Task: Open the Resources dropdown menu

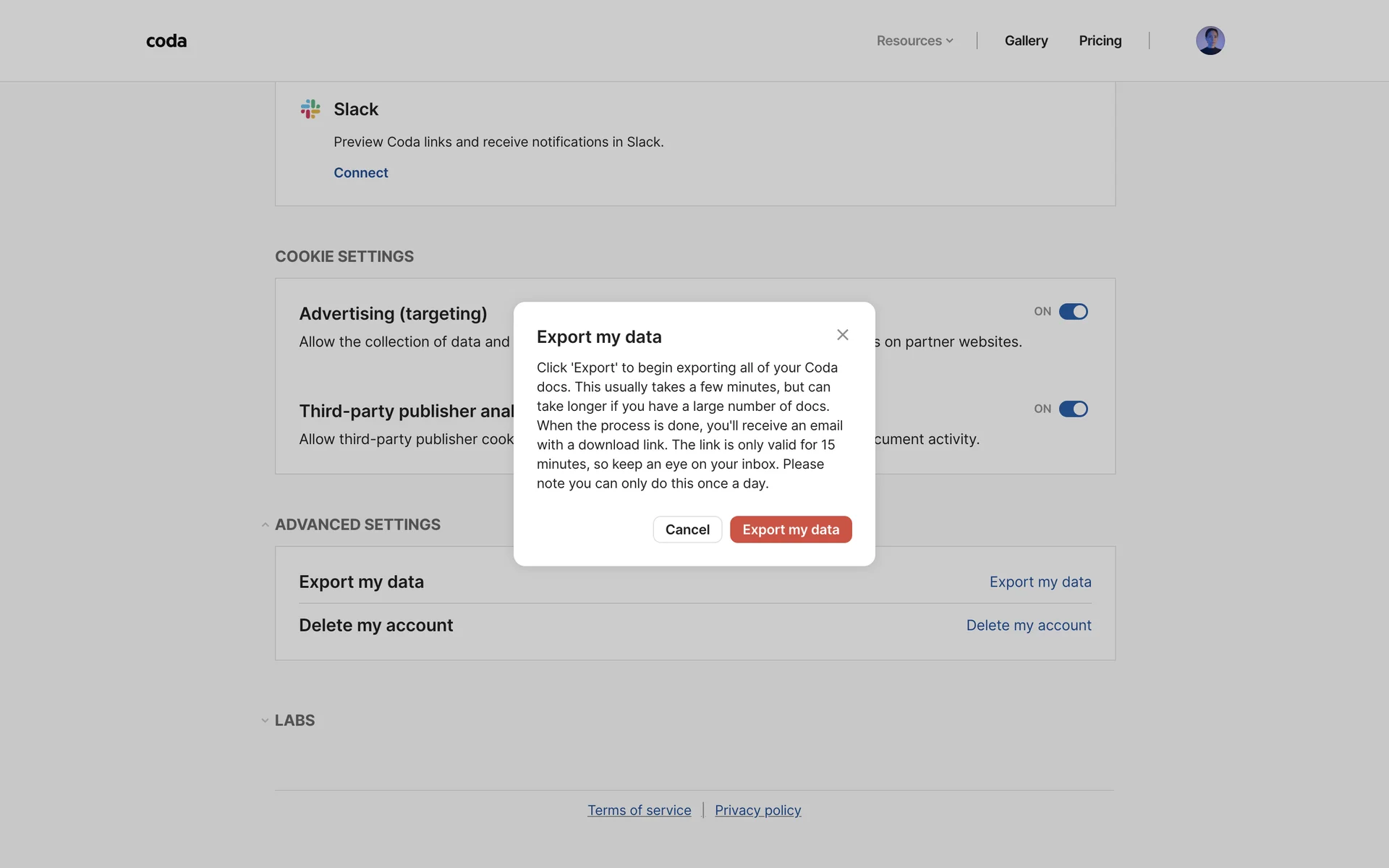Action: [914, 41]
